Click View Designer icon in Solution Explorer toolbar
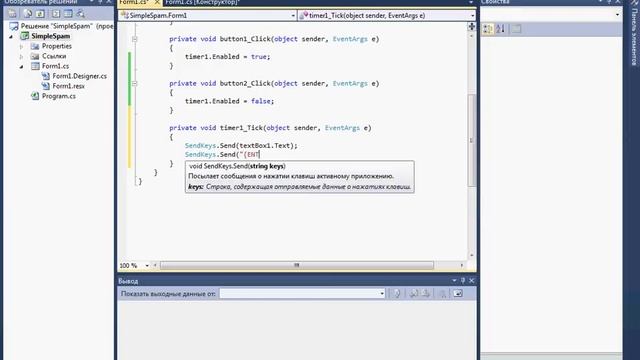Viewport: 640px width, 360px height. [68, 14]
